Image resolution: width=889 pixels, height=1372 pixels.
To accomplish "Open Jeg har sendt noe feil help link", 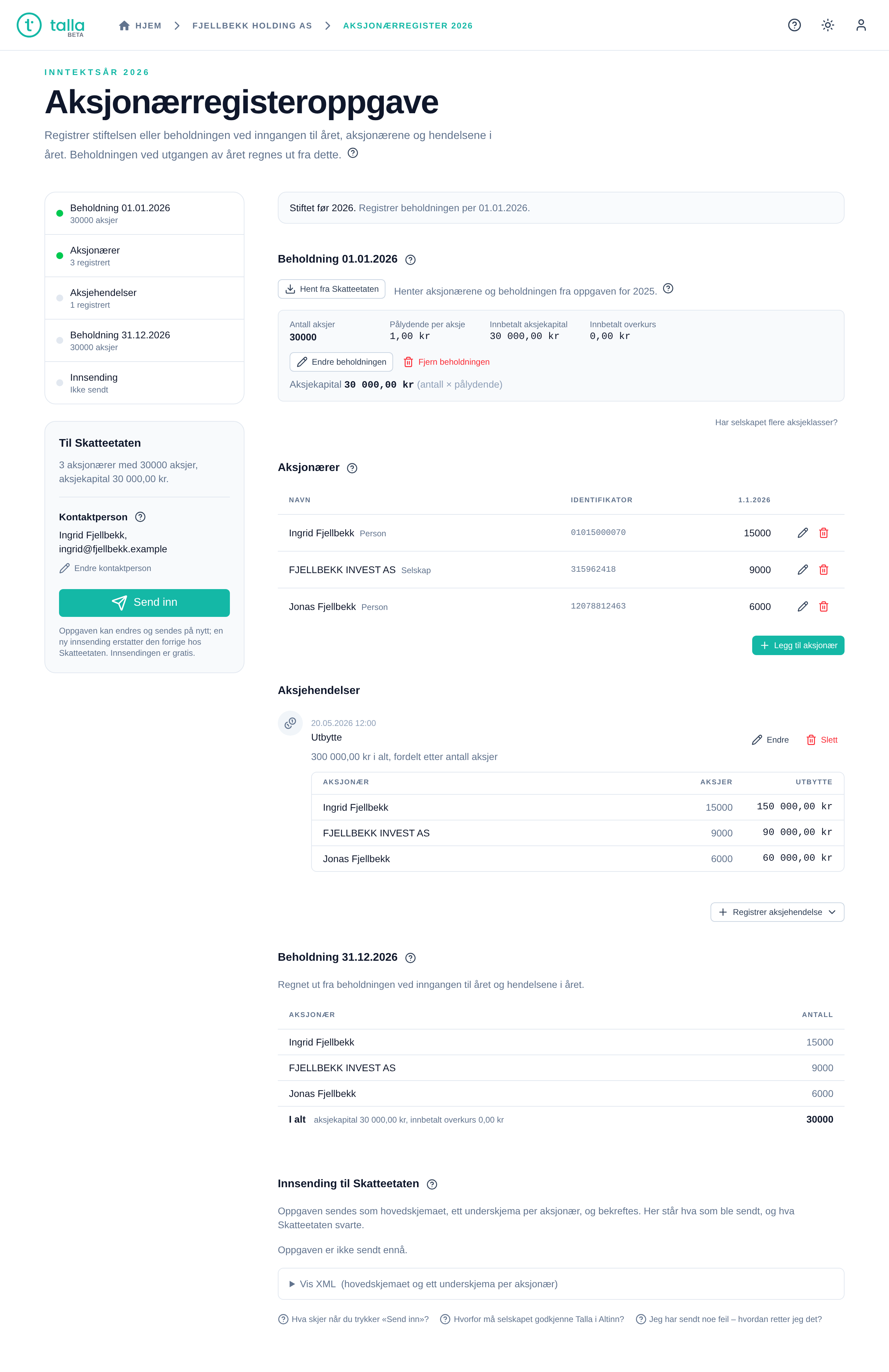I will [x=729, y=1319].
